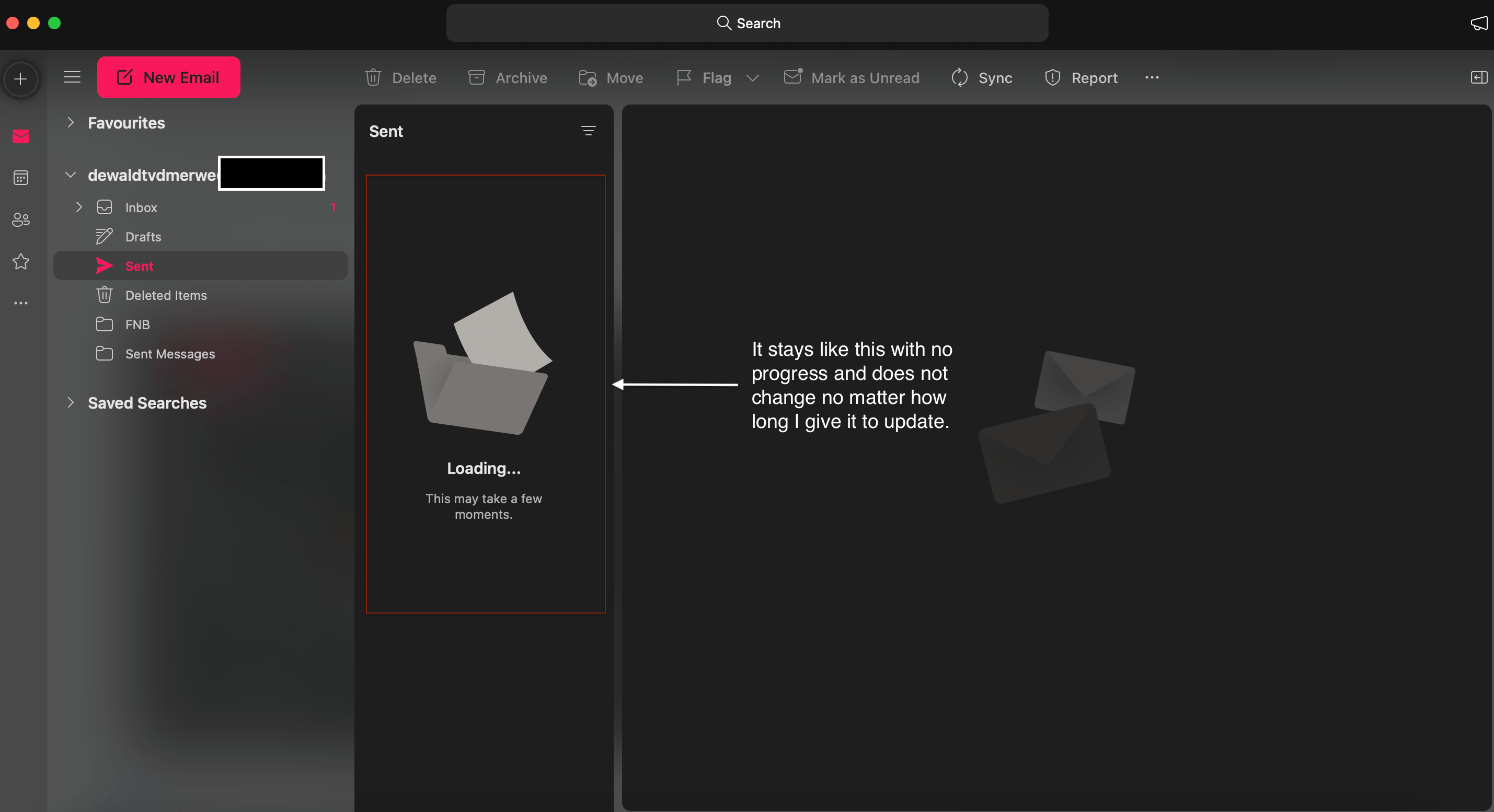Click the Report shield button
The height and width of the screenshot is (812, 1494).
[1081, 78]
